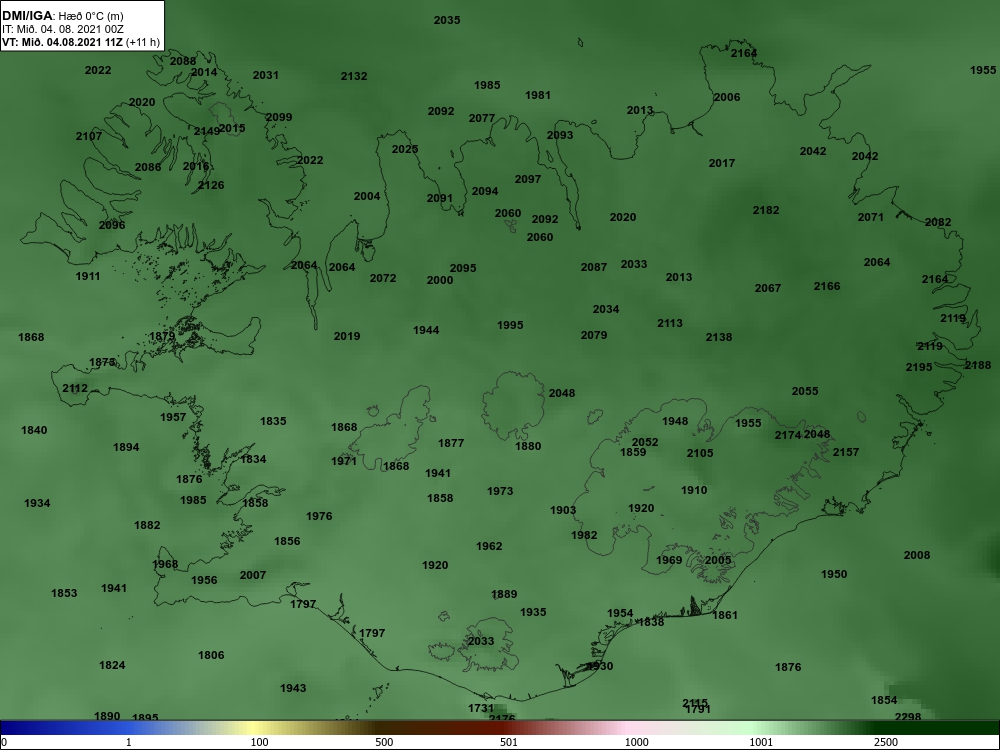
Task: Click the map value '2008'
Action: tap(917, 555)
